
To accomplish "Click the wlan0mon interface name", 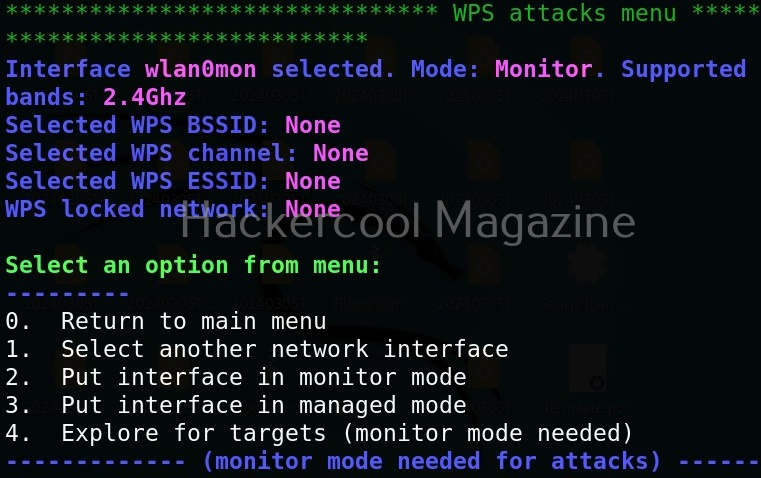I will click(200, 69).
